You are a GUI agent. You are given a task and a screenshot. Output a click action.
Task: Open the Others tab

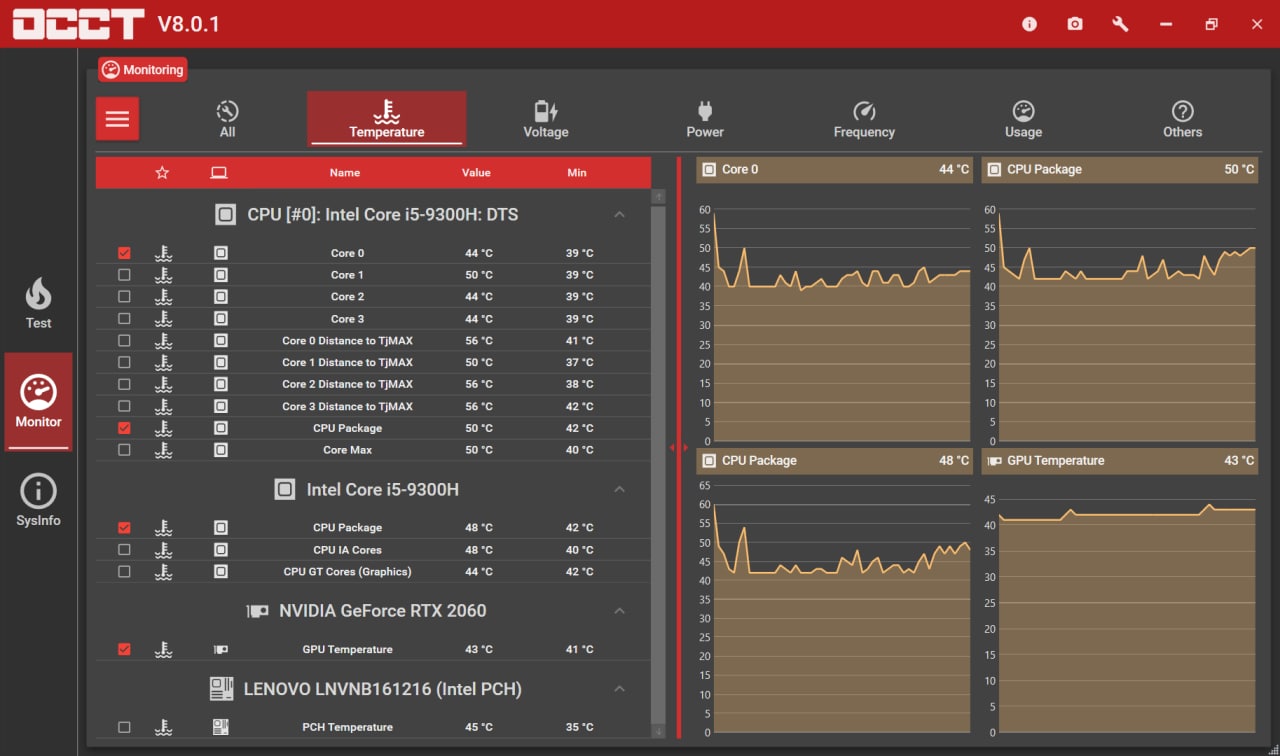pos(1182,119)
